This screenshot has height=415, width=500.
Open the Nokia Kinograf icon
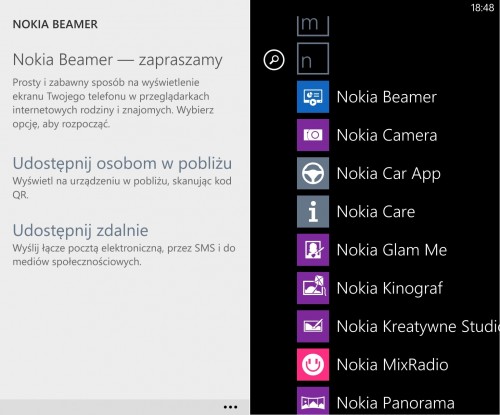pos(313,288)
